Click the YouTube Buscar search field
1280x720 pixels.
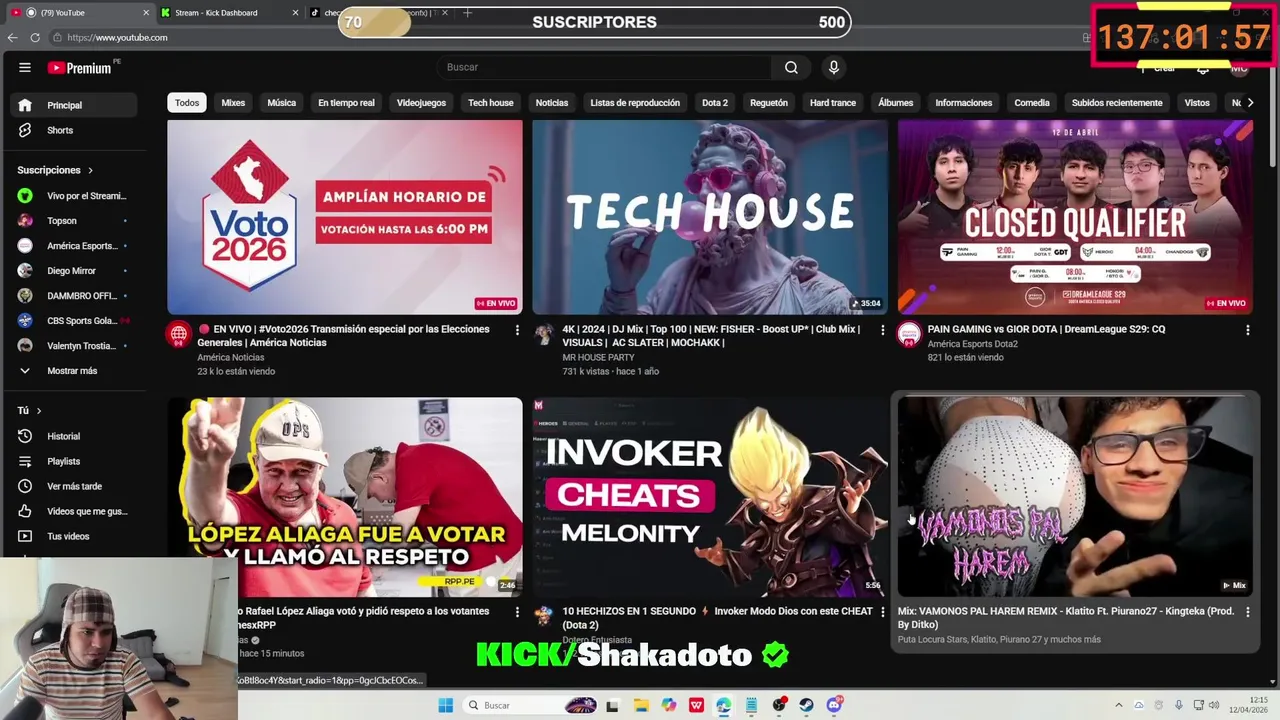[603, 67]
